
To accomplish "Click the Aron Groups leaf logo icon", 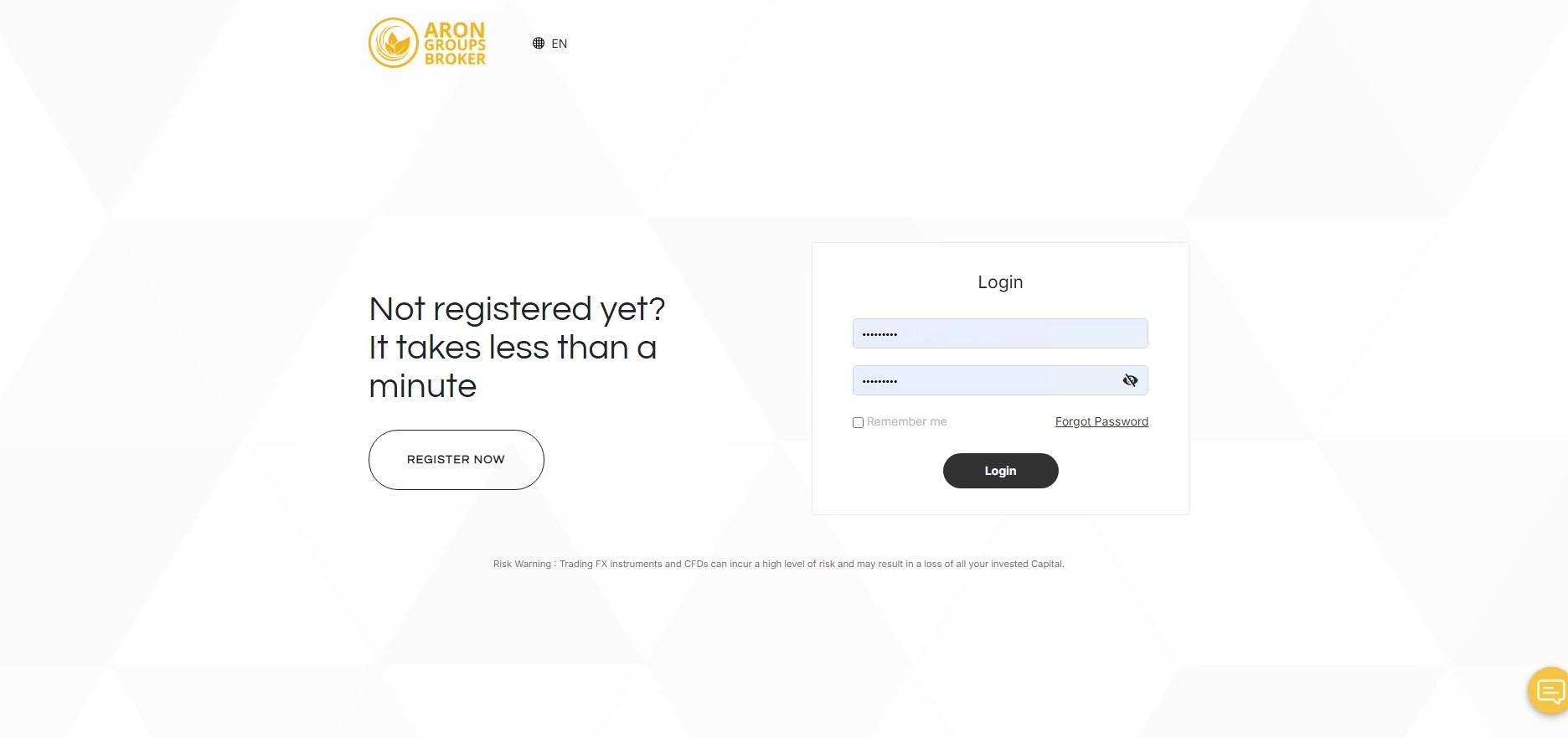I will click(x=394, y=43).
